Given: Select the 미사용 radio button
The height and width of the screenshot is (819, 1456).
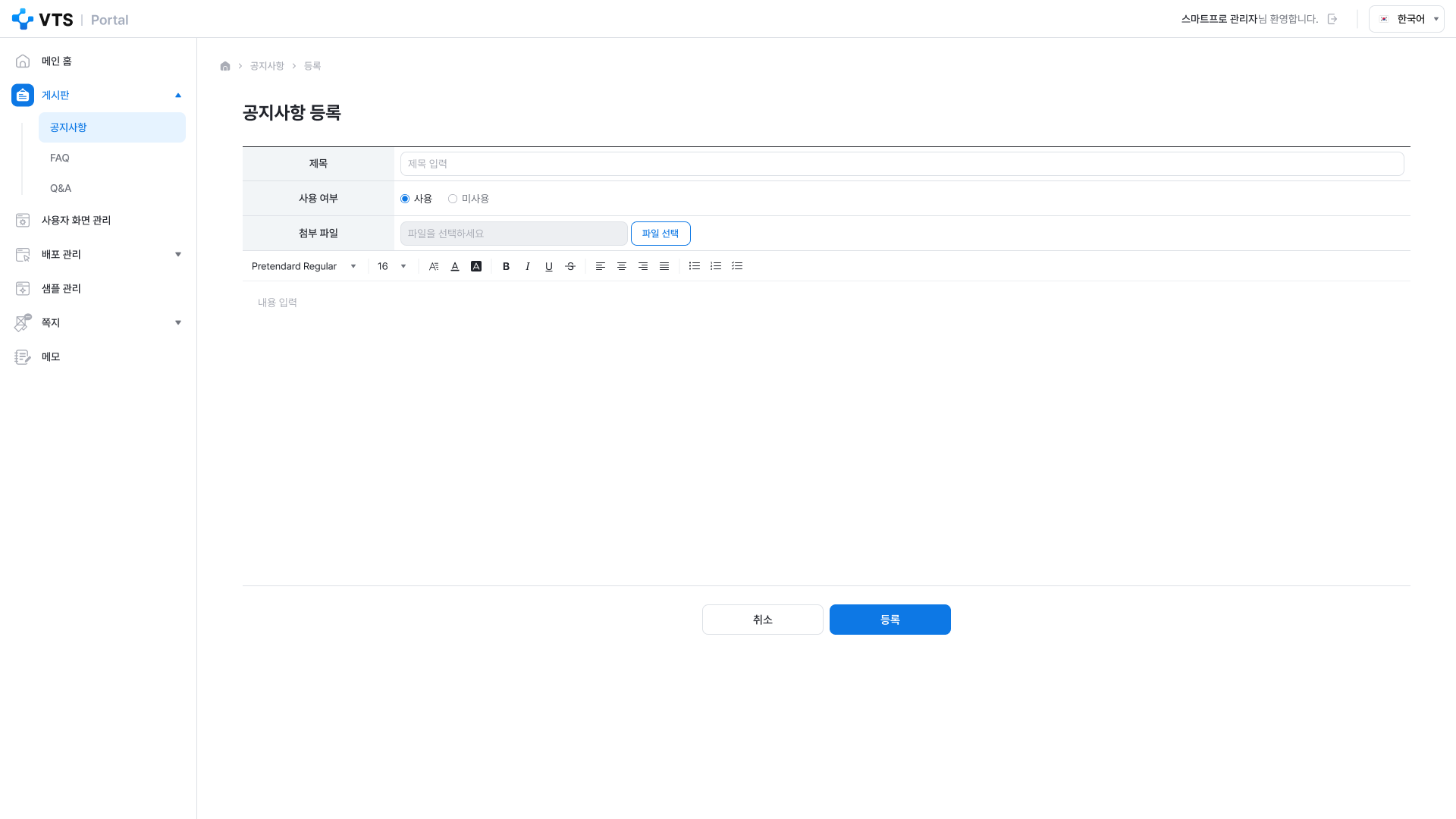Looking at the screenshot, I should pyautogui.click(x=453, y=199).
